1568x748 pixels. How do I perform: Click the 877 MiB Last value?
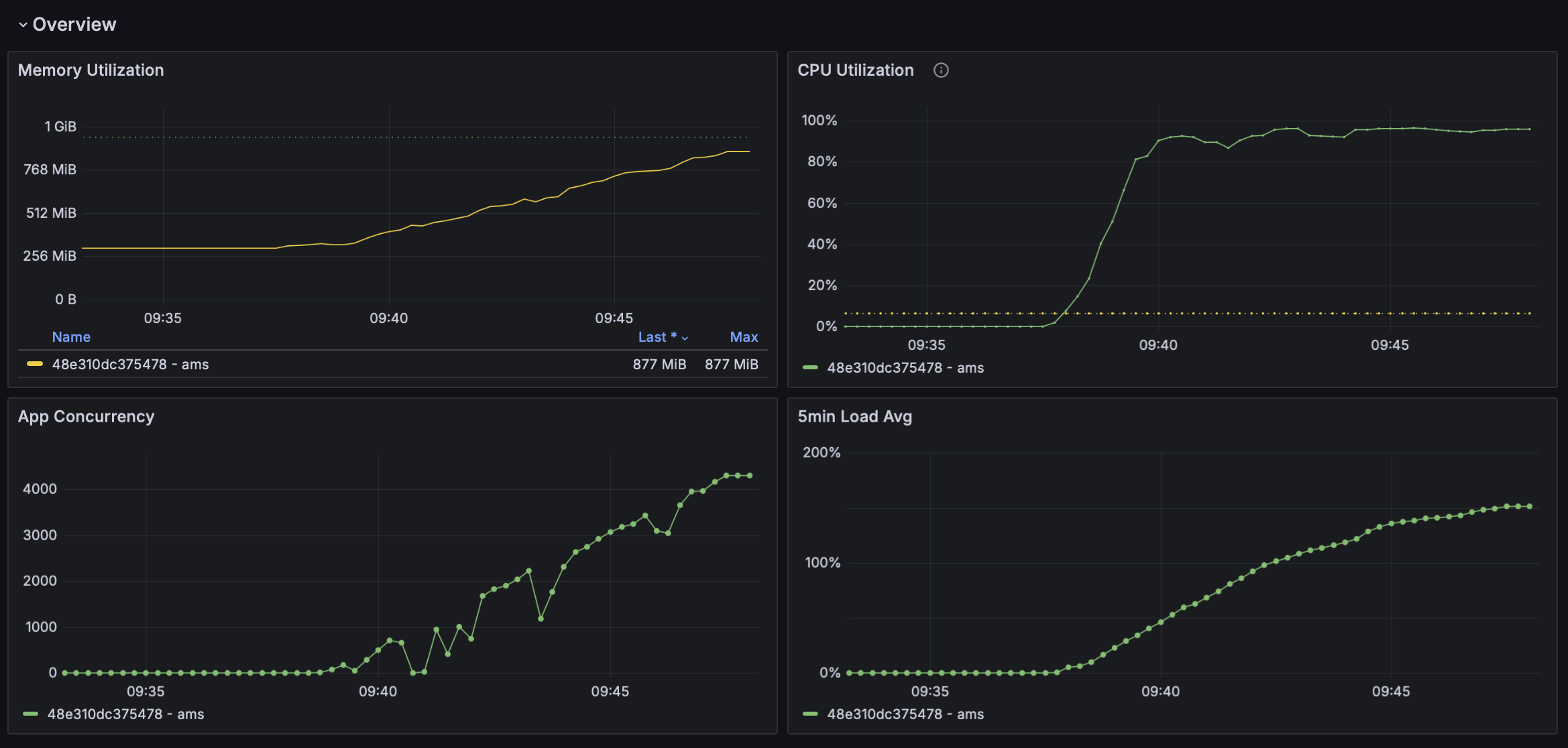click(x=659, y=365)
